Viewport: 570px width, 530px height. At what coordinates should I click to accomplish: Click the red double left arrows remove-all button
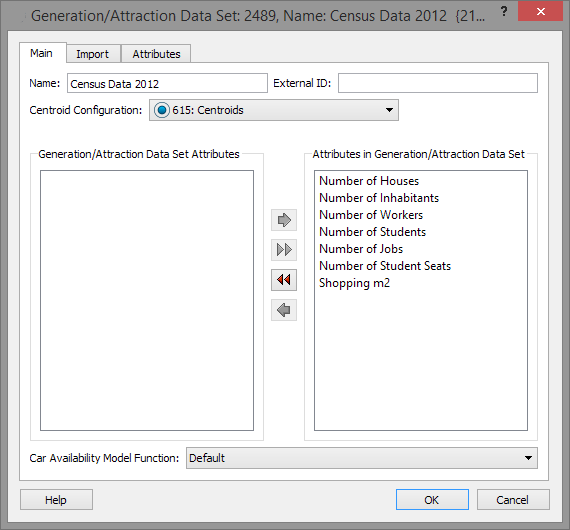(284, 280)
